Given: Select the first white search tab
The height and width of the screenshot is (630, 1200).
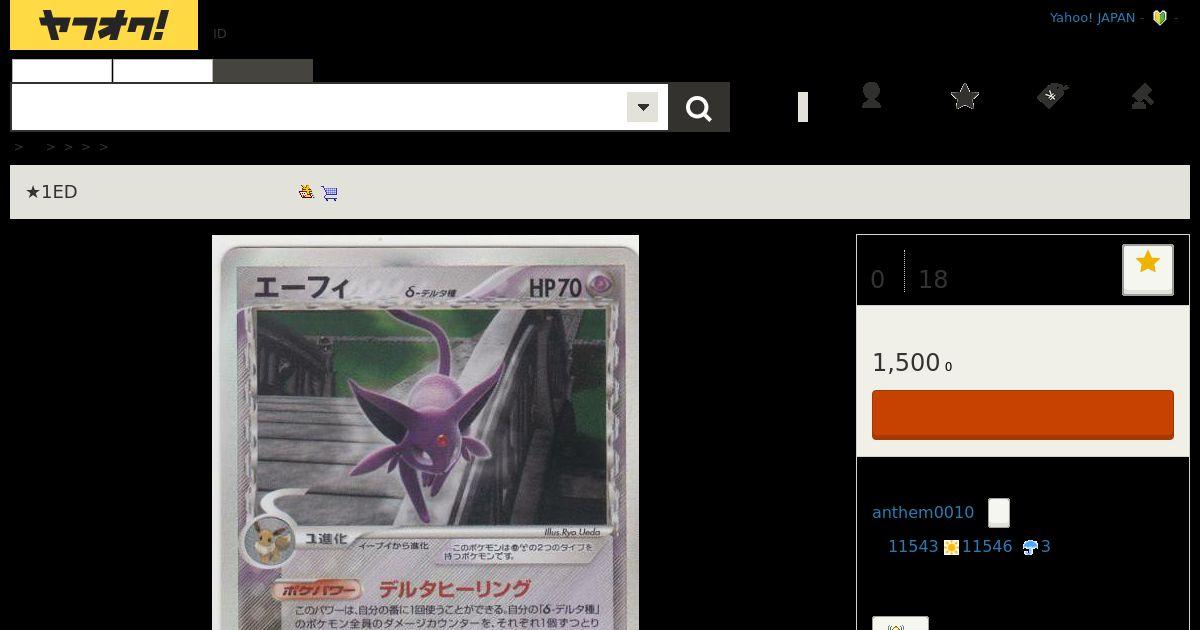Looking at the screenshot, I should [62, 71].
